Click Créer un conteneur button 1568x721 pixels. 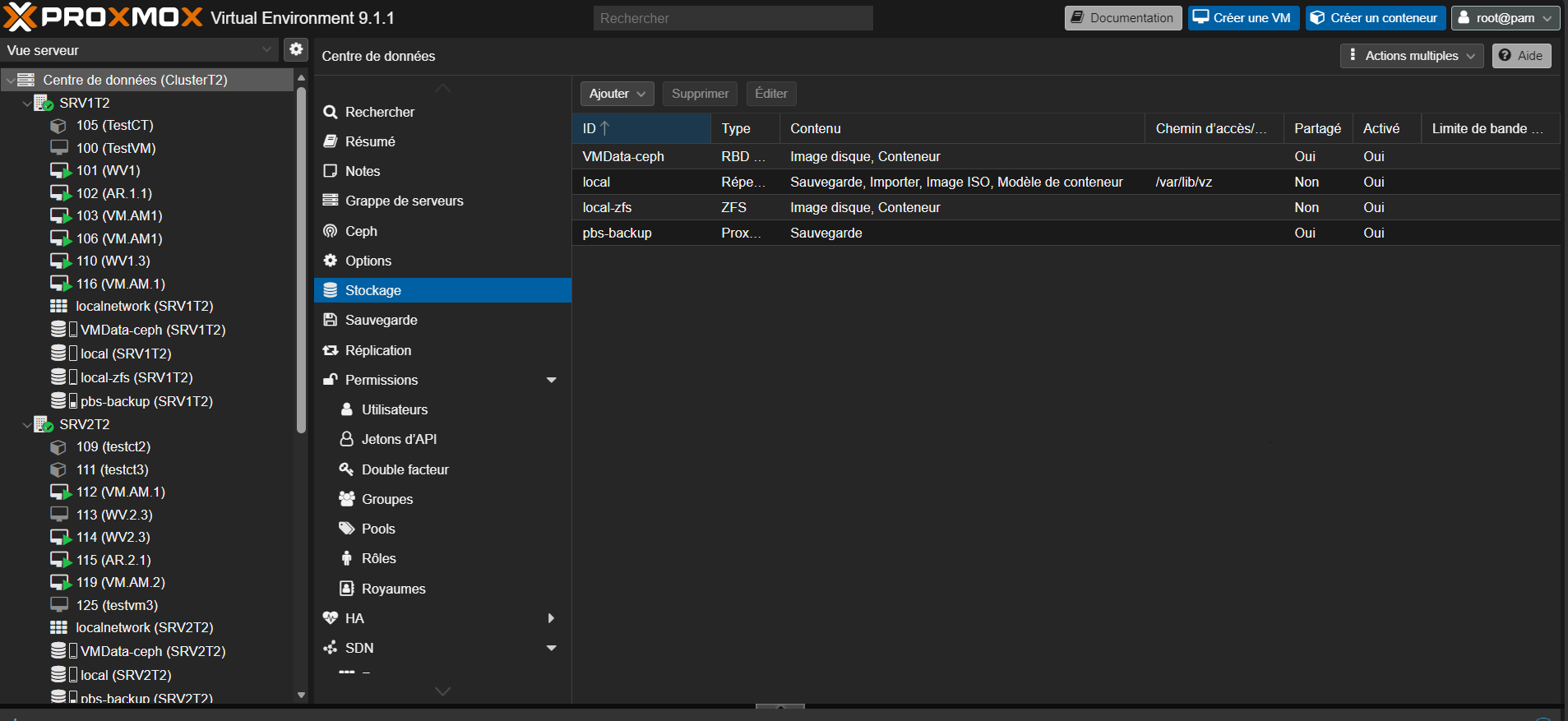click(1375, 17)
